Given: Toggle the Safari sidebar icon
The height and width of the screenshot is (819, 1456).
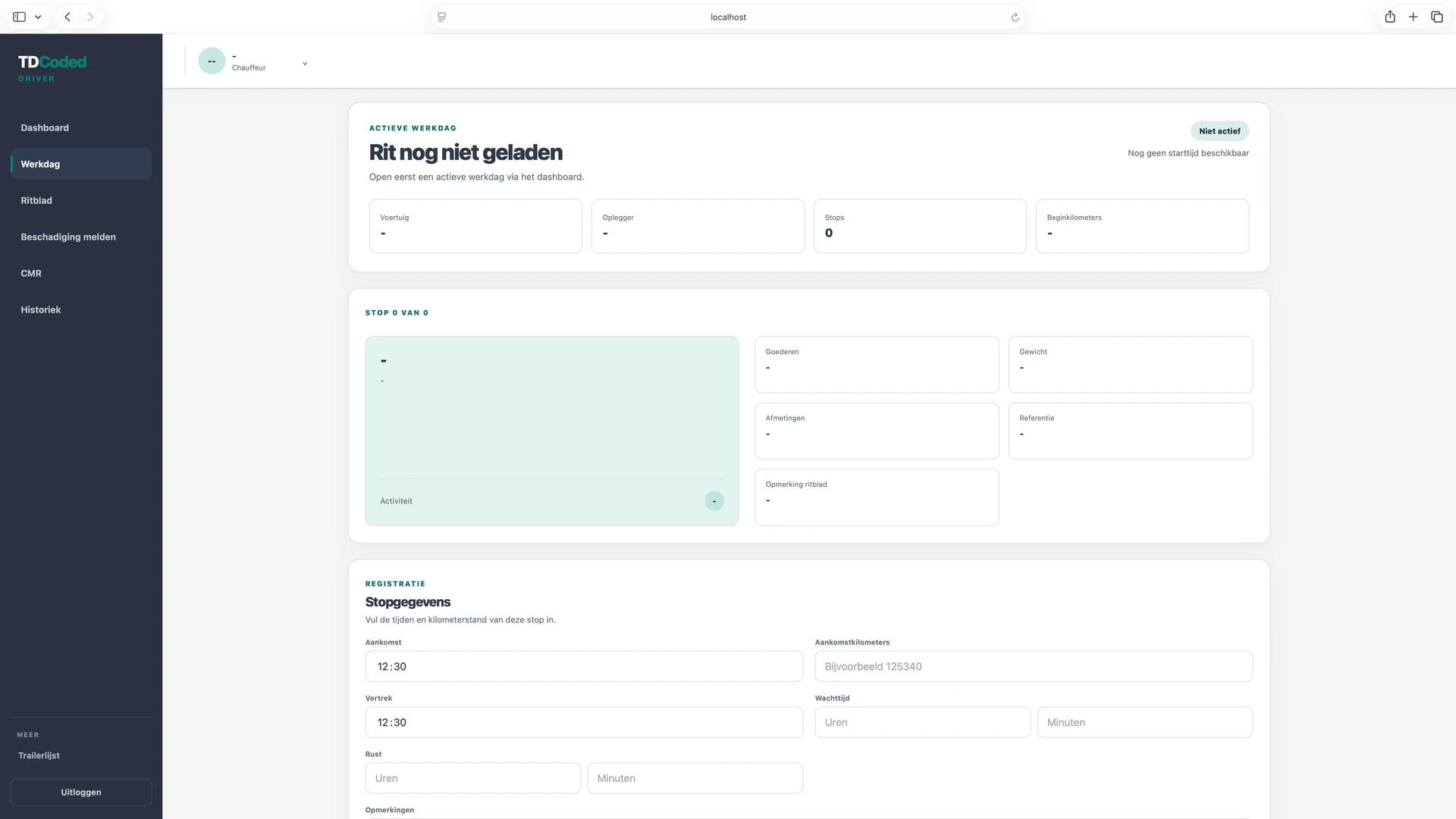Looking at the screenshot, I should point(20,17).
